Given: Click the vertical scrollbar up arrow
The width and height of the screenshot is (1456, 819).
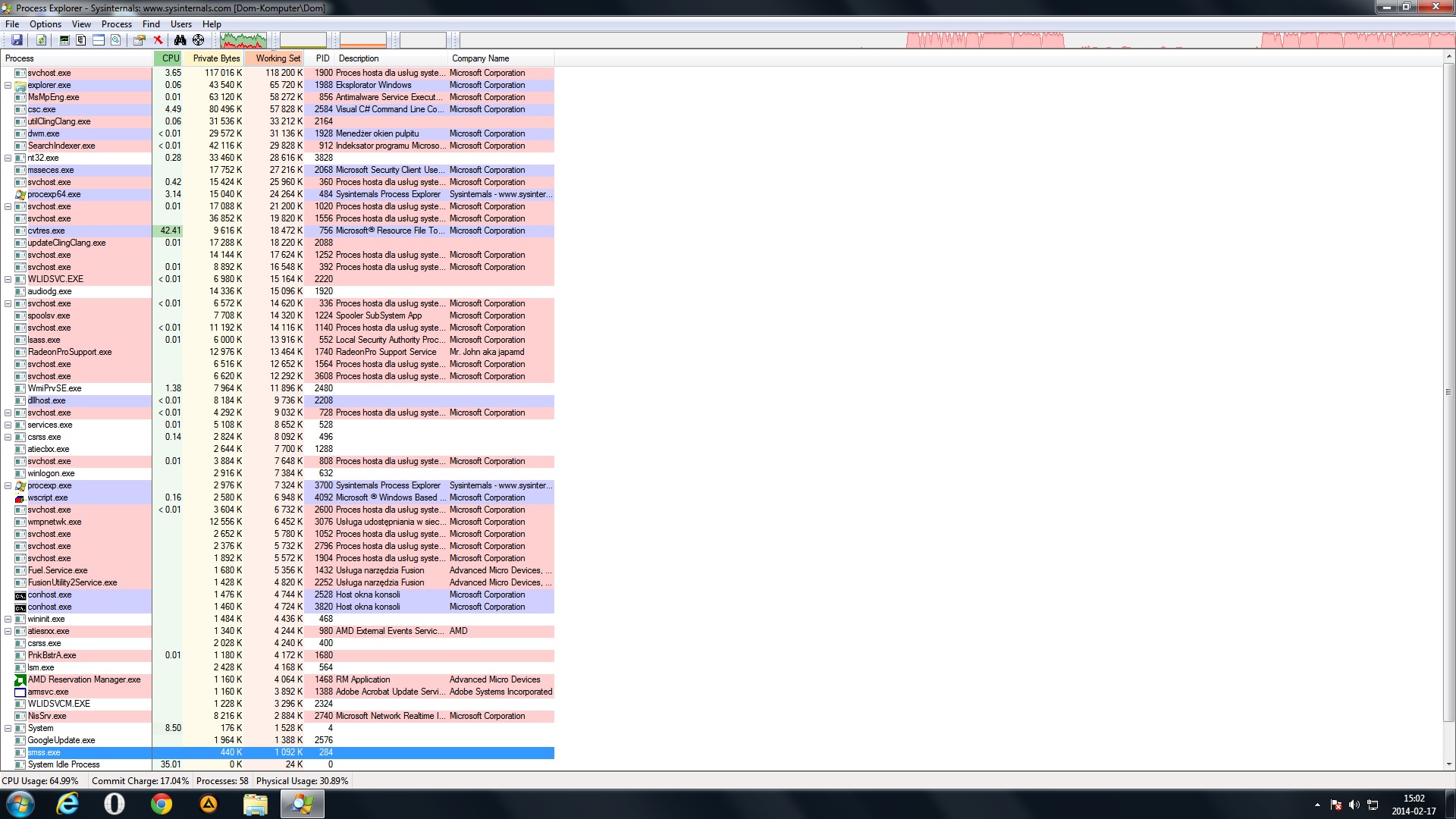Looking at the screenshot, I should (1448, 58).
